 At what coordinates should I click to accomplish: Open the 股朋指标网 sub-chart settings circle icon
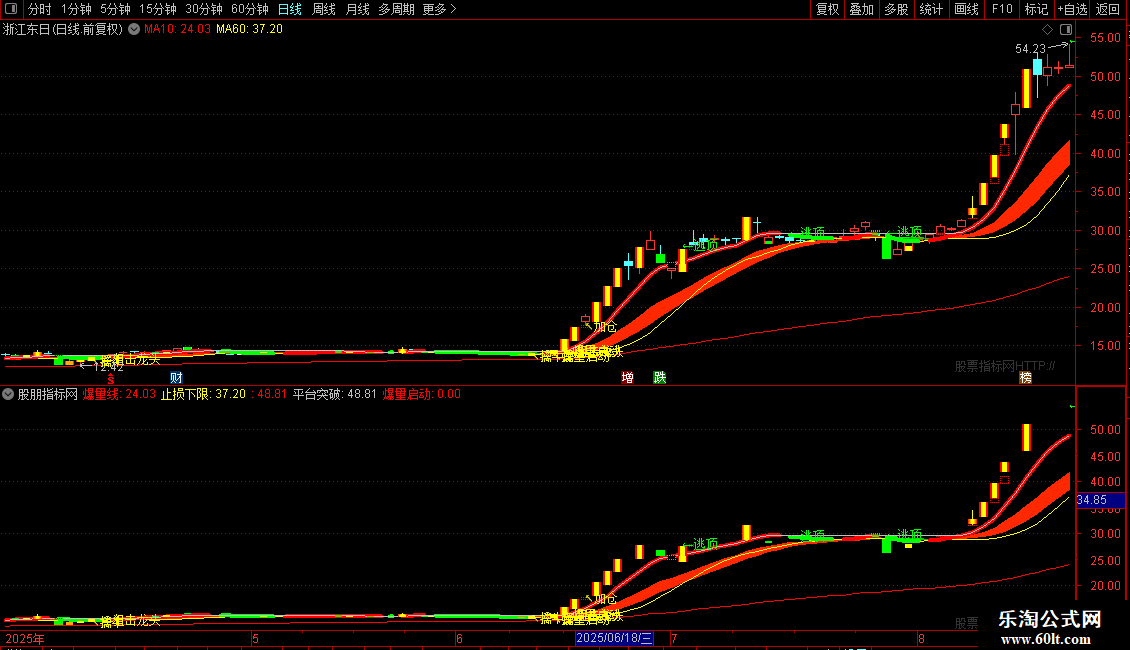[x=8, y=394]
